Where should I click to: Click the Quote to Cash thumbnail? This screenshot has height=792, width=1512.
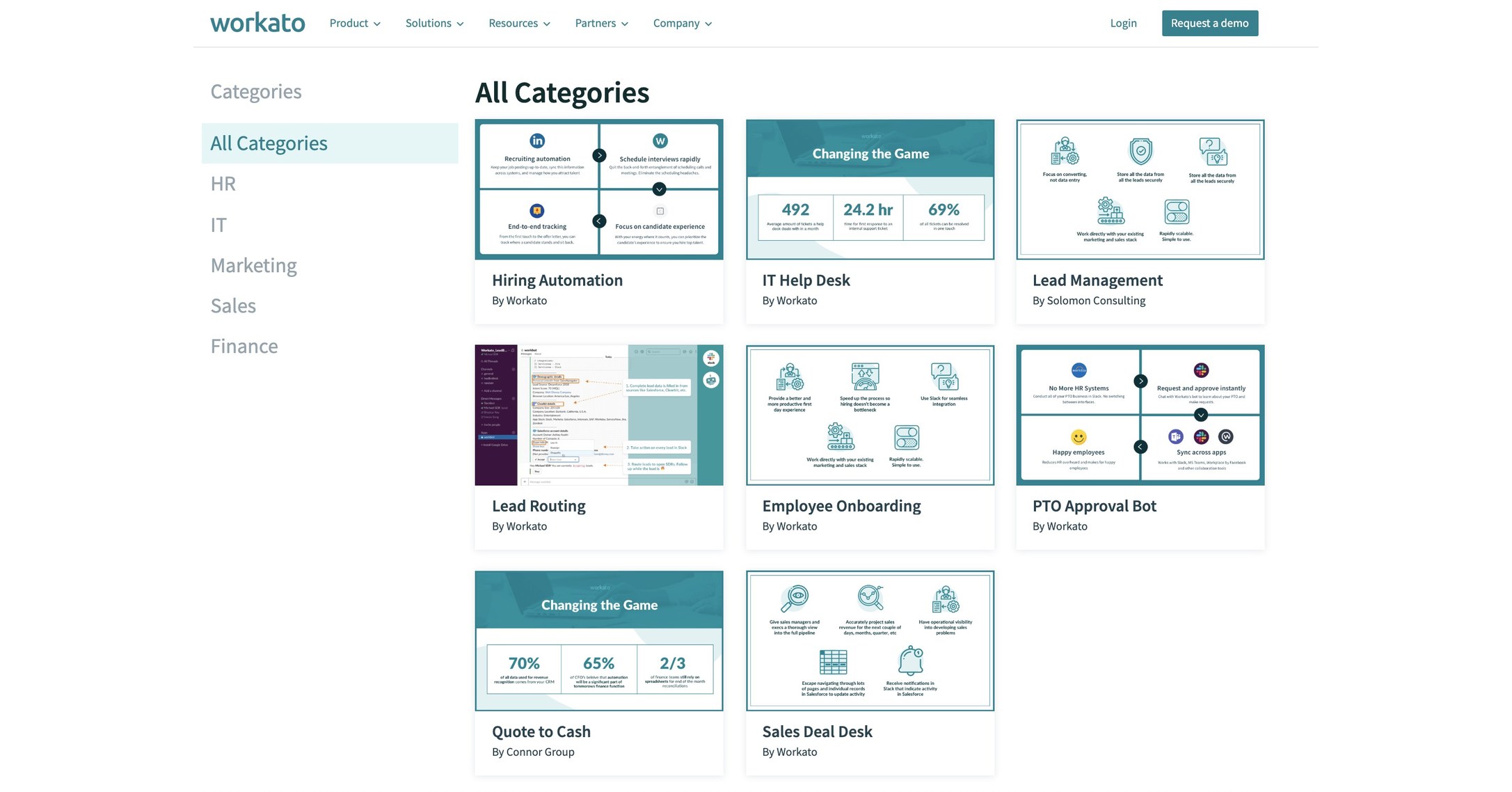point(598,640)
